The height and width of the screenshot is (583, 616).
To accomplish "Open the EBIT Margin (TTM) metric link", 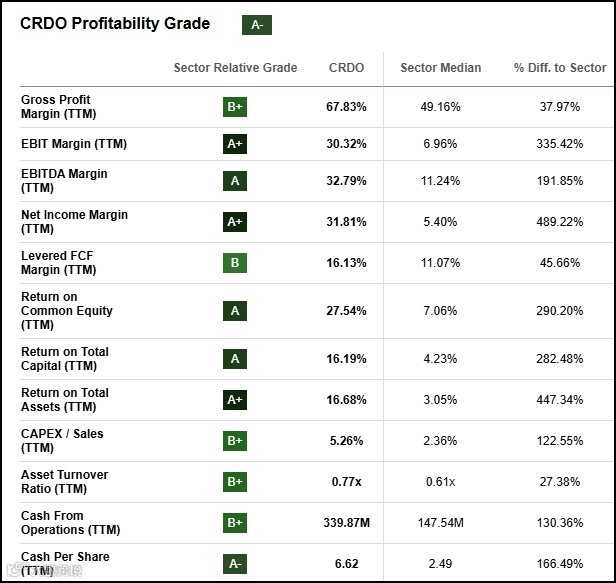I will pos(74,144).
